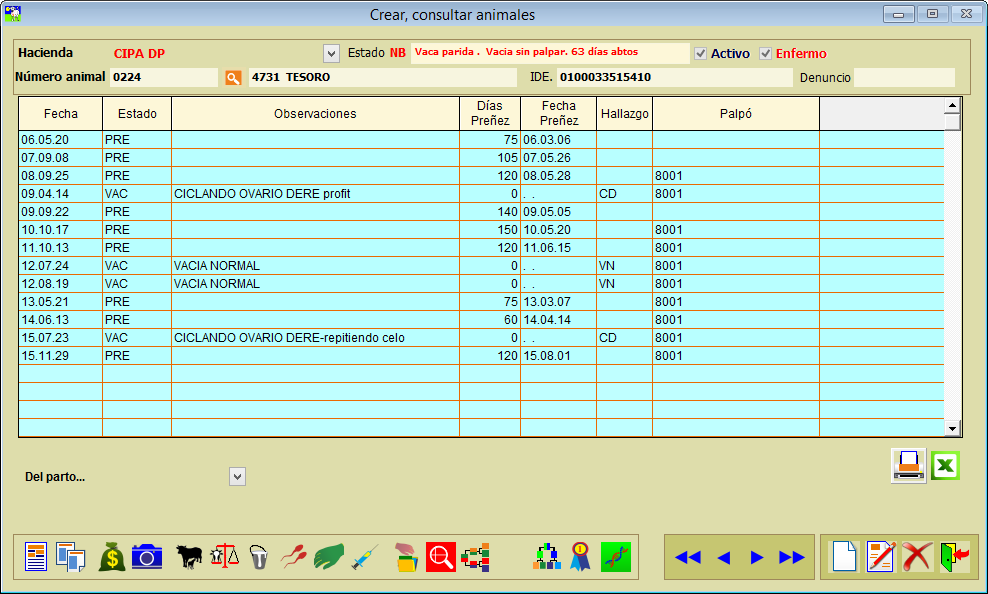Click the Observaciones column header
This screenshot has width=988, height=594.
[x=315, y=114]
